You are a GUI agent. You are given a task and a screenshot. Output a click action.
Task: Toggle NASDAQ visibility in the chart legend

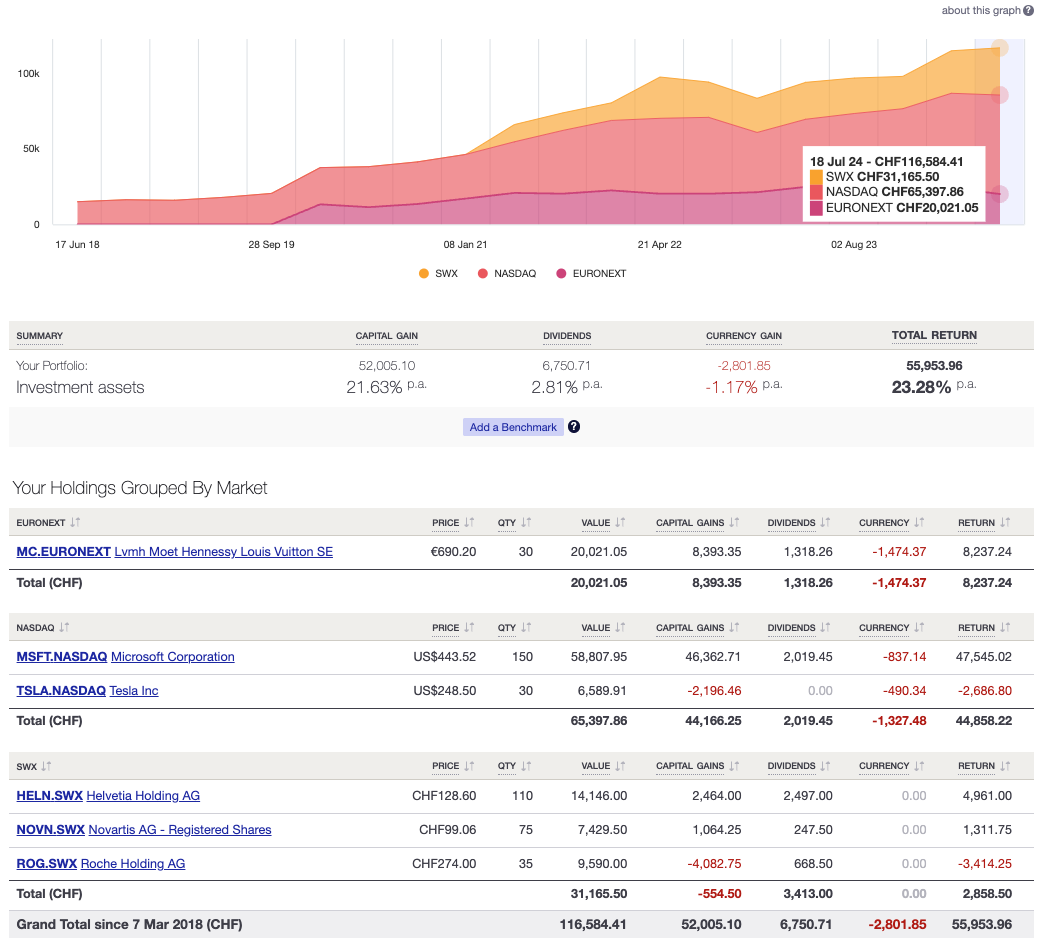pos(485,273)
